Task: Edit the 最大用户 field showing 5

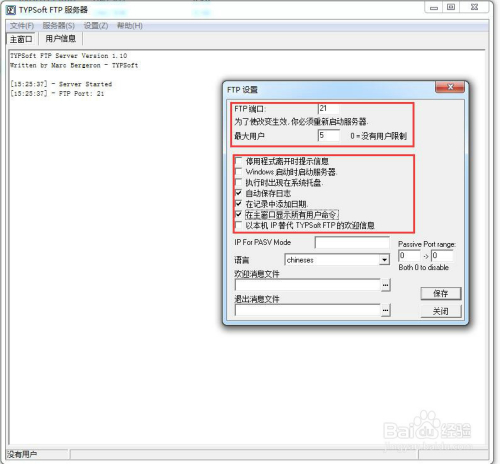Action: [329, 135]
